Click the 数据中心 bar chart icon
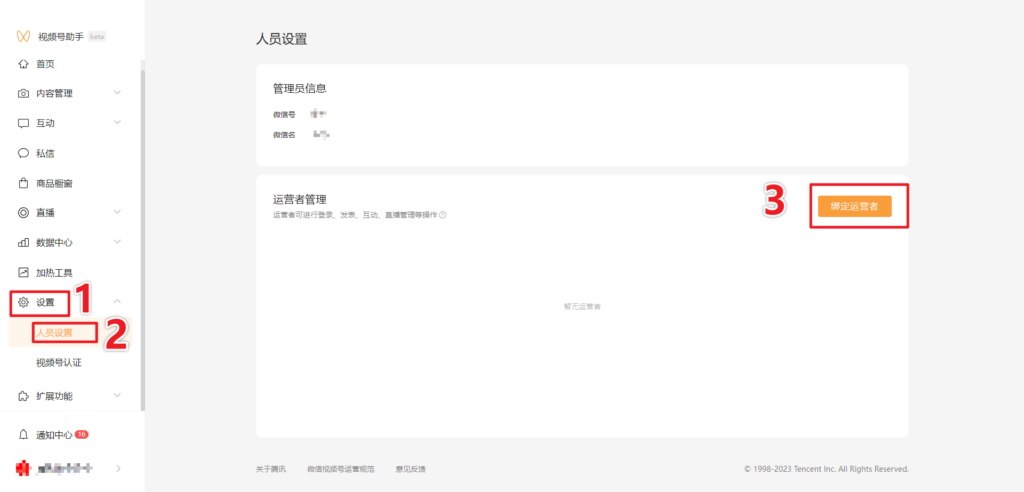 click(x=23, y=242)
